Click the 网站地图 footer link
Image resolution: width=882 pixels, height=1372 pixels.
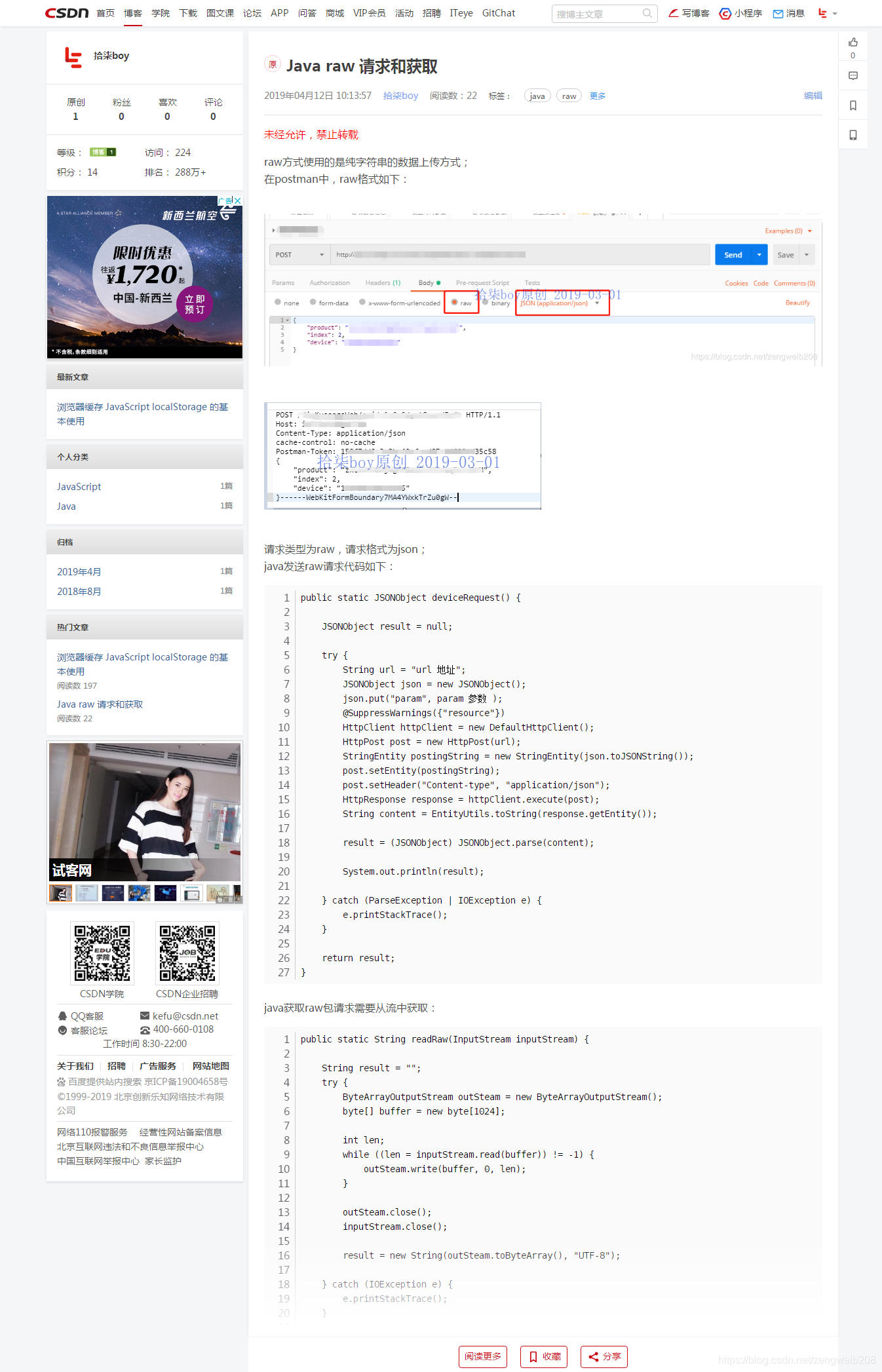click(211, 1066)
